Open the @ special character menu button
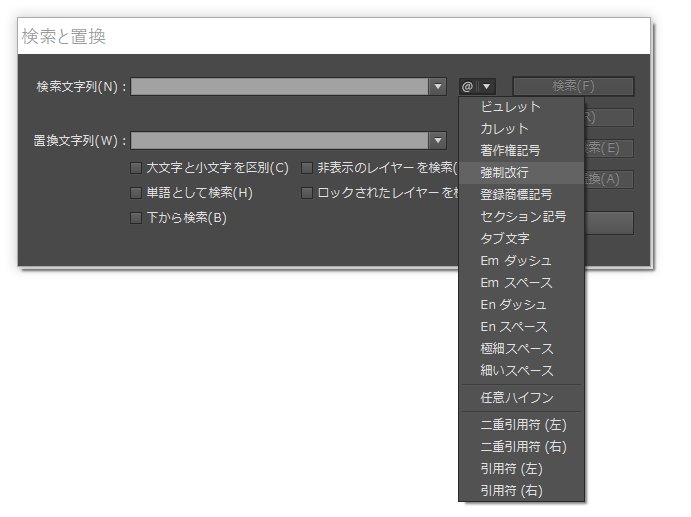691x517 pixels. tap(477, 86)
